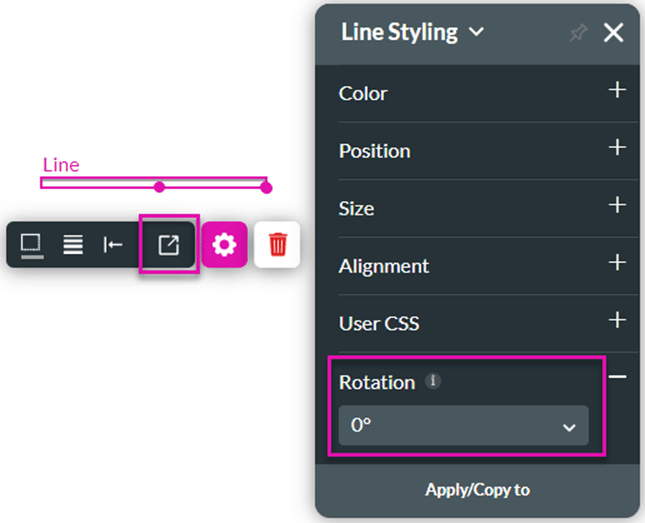Image resolution: width=645 pixels, height=523 pixels.
Task: Click the open-in-new-window icon
Action: pyautogui.click(x=169, y=244)
